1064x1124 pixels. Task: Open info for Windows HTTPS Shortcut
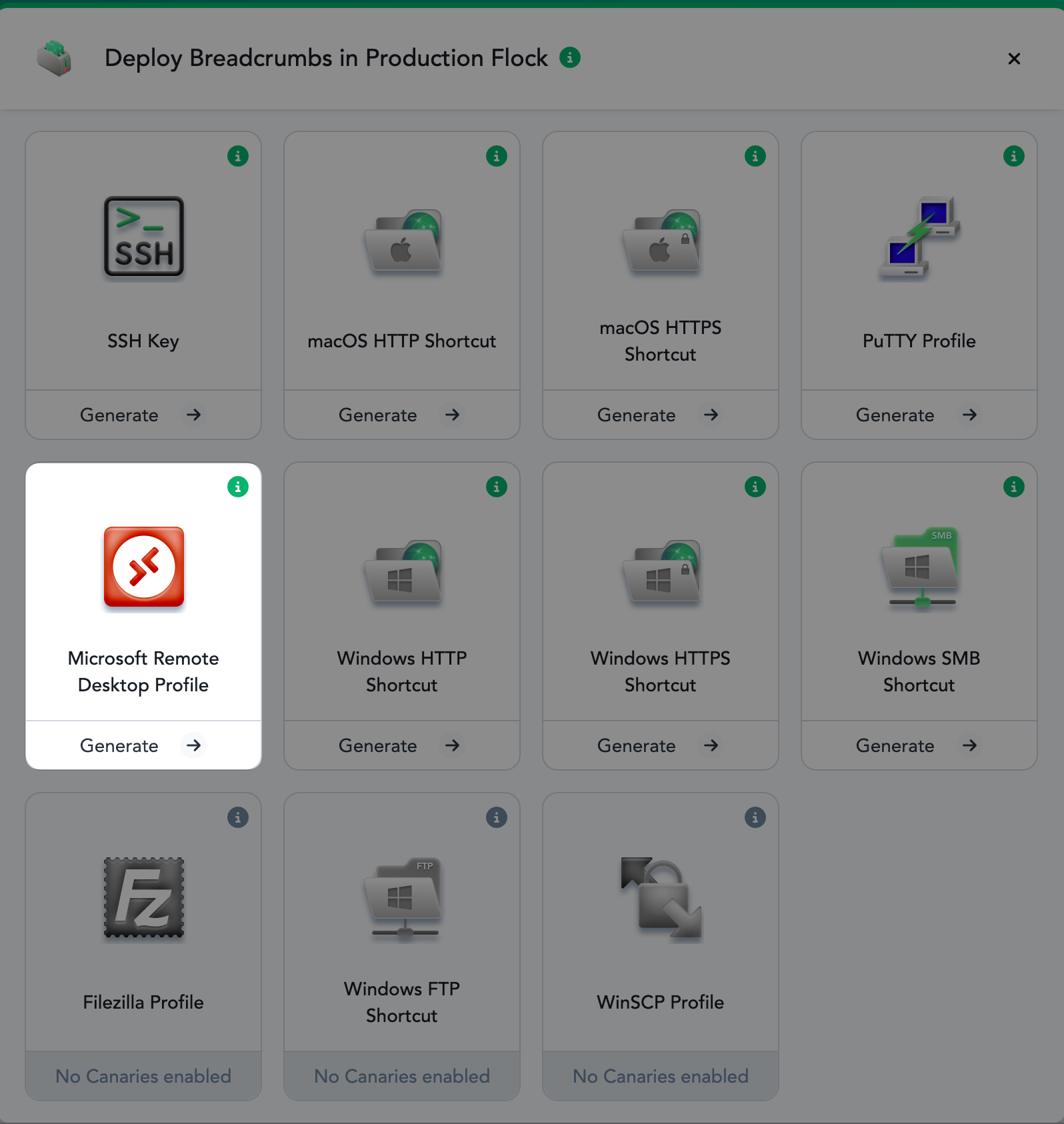pos(755,487)
